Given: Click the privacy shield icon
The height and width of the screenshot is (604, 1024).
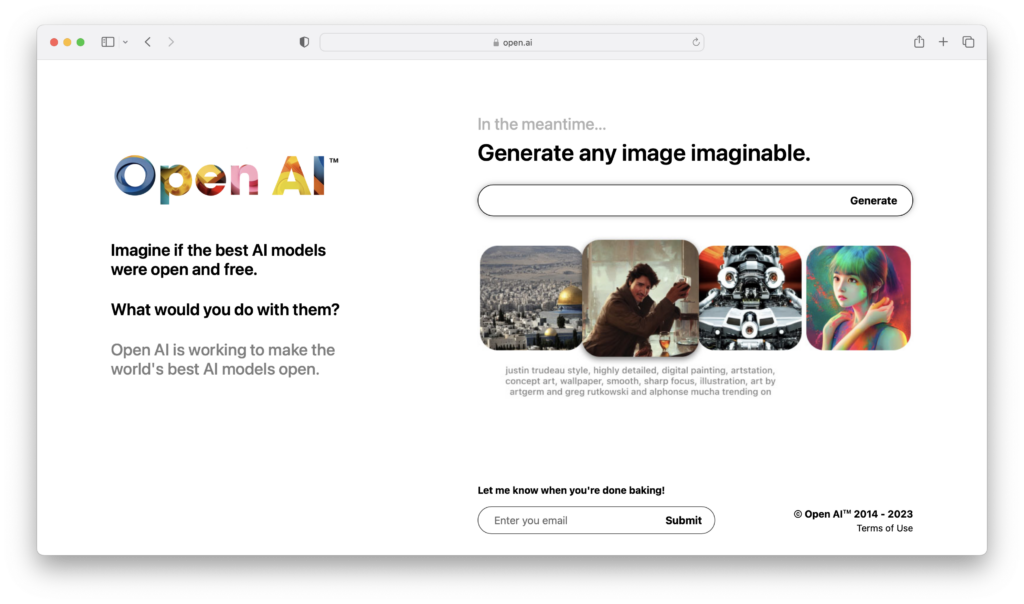Looking at the screenshot, I should pyautogui.click(x=303, y=42).
